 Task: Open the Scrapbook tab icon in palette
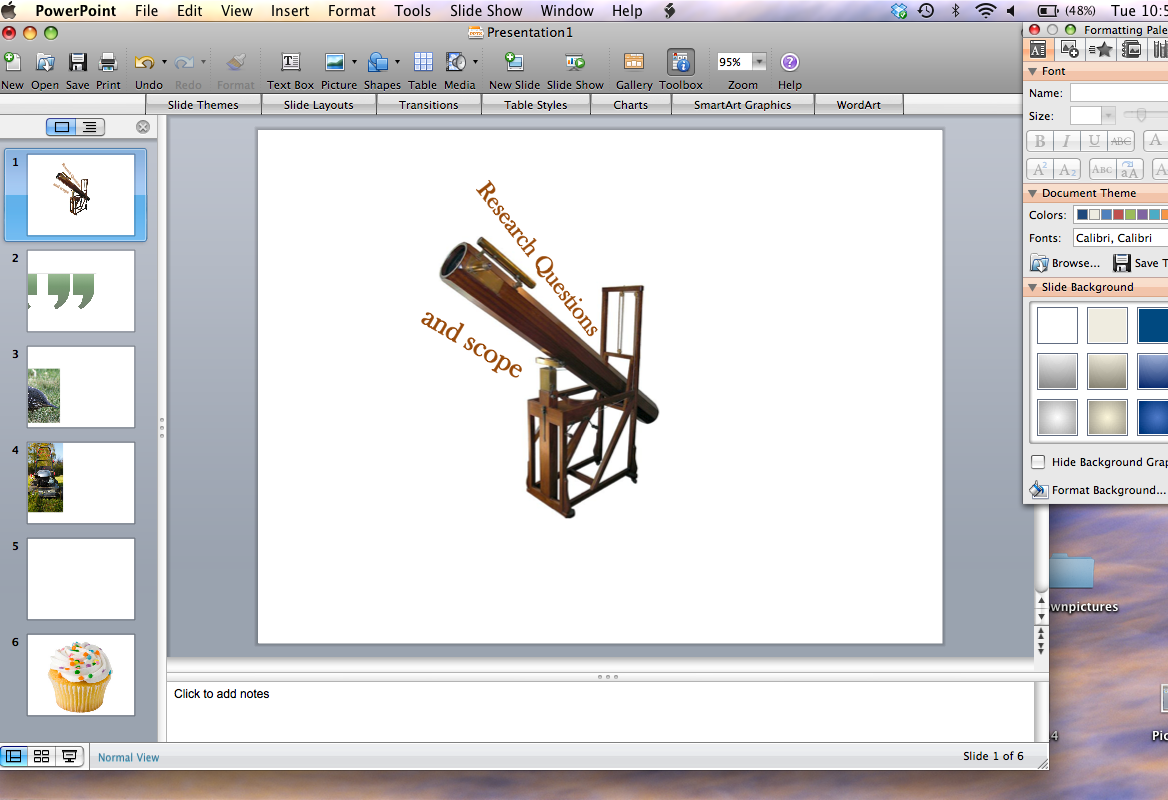click(x=1132, y=49)
